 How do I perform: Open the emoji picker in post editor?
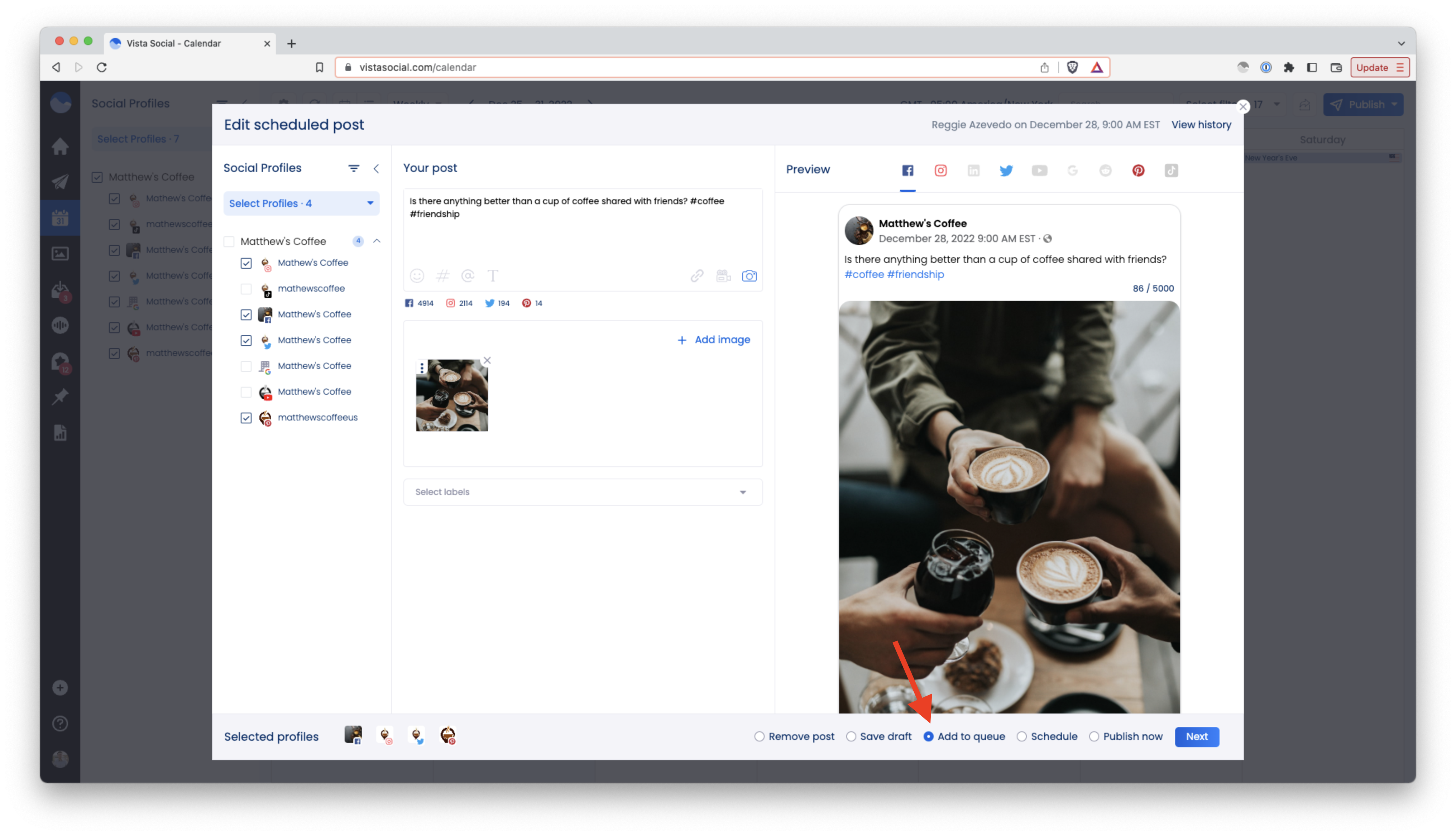click(x=417, y=276)
